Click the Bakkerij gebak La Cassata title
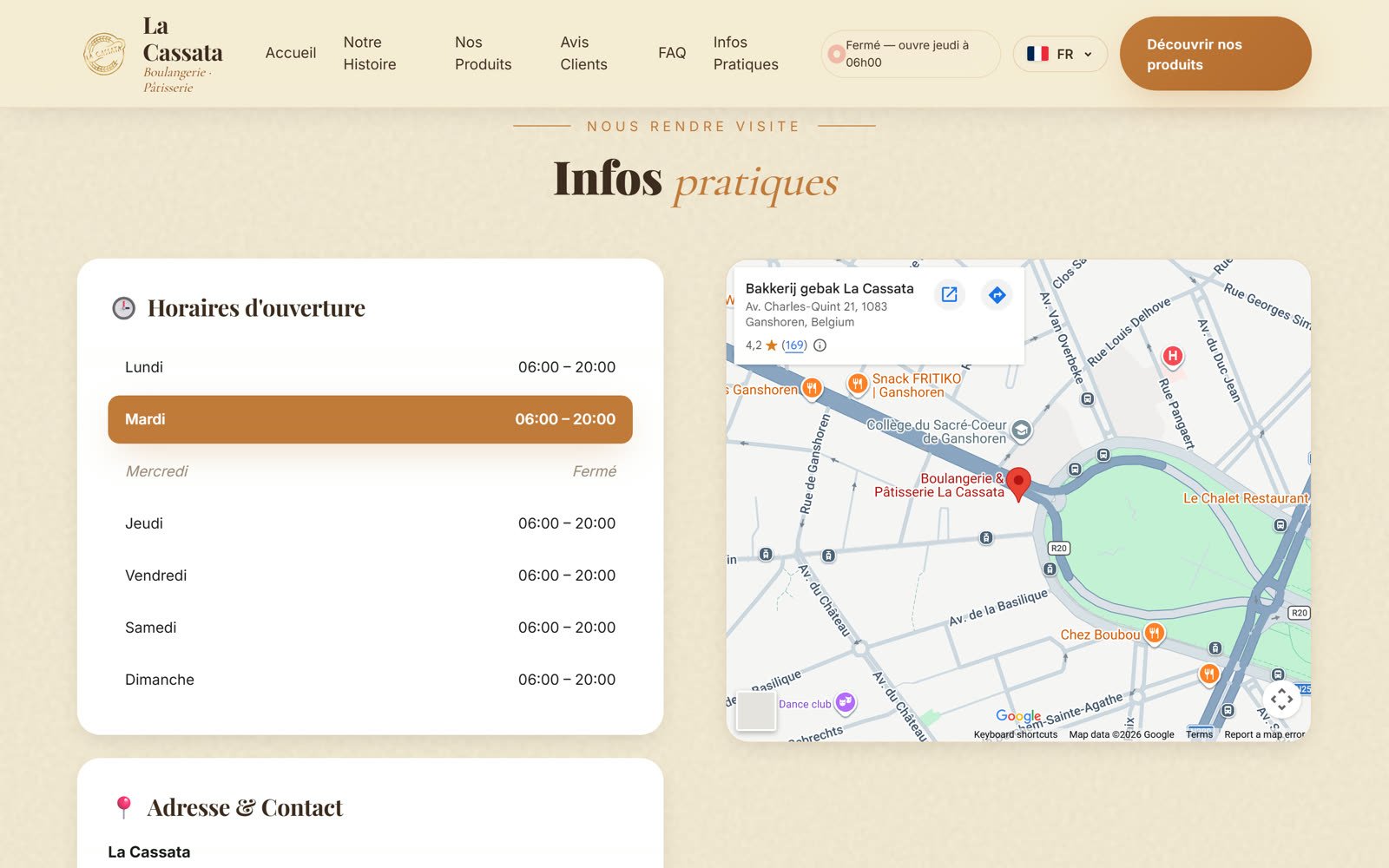1389x868 pixels. point(829,288)
